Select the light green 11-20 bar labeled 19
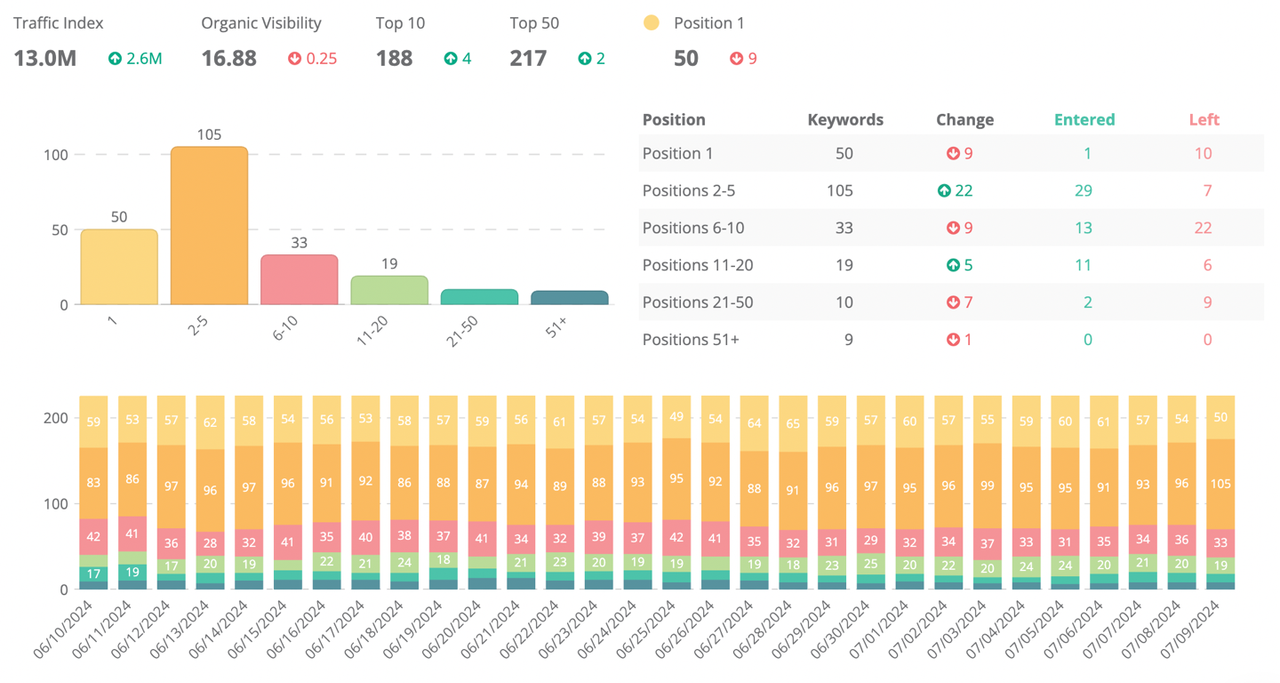Viewport: 1280px width, 683px height. (389, 290)
